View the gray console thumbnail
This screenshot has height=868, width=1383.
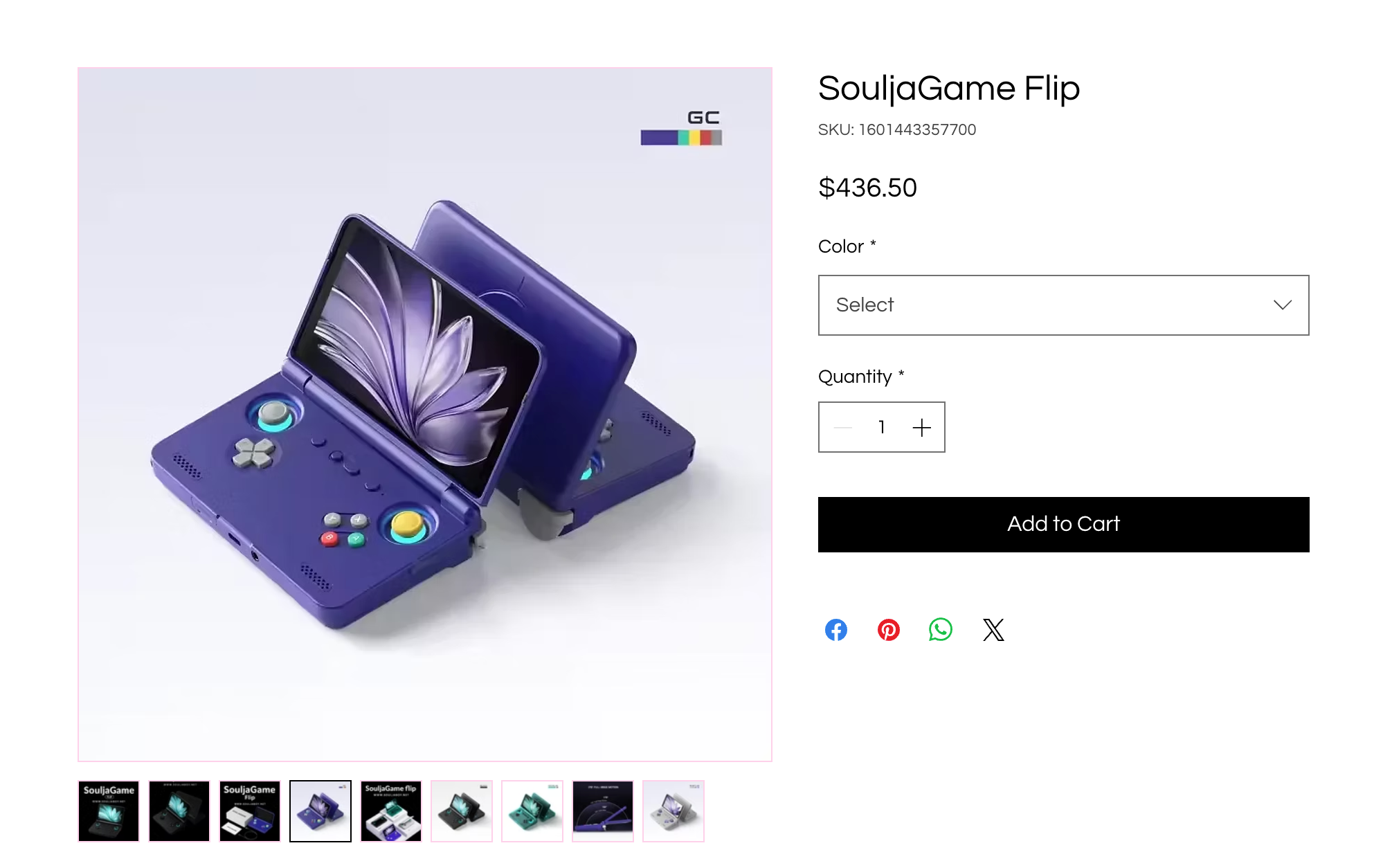(674, 811)
